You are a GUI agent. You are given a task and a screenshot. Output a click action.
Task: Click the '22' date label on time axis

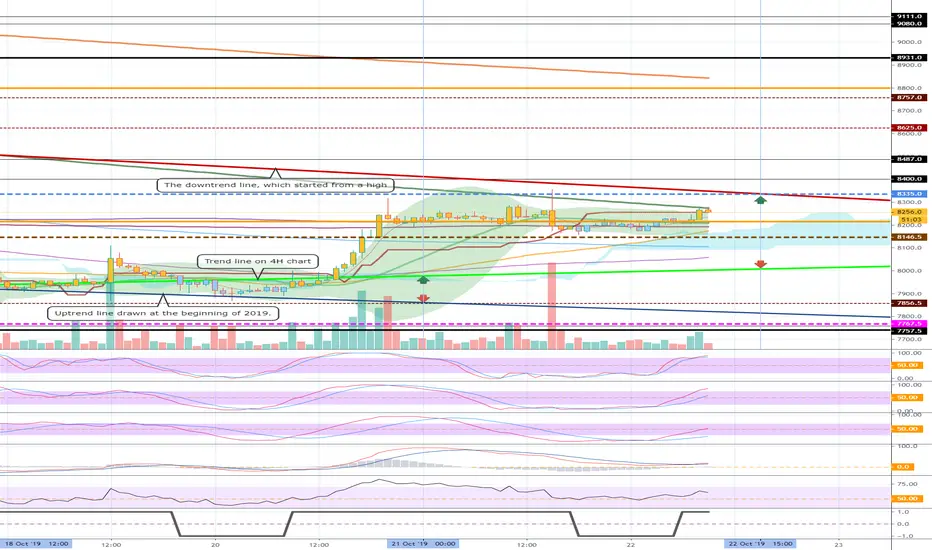pyautogui.click(x=631, y=544)
